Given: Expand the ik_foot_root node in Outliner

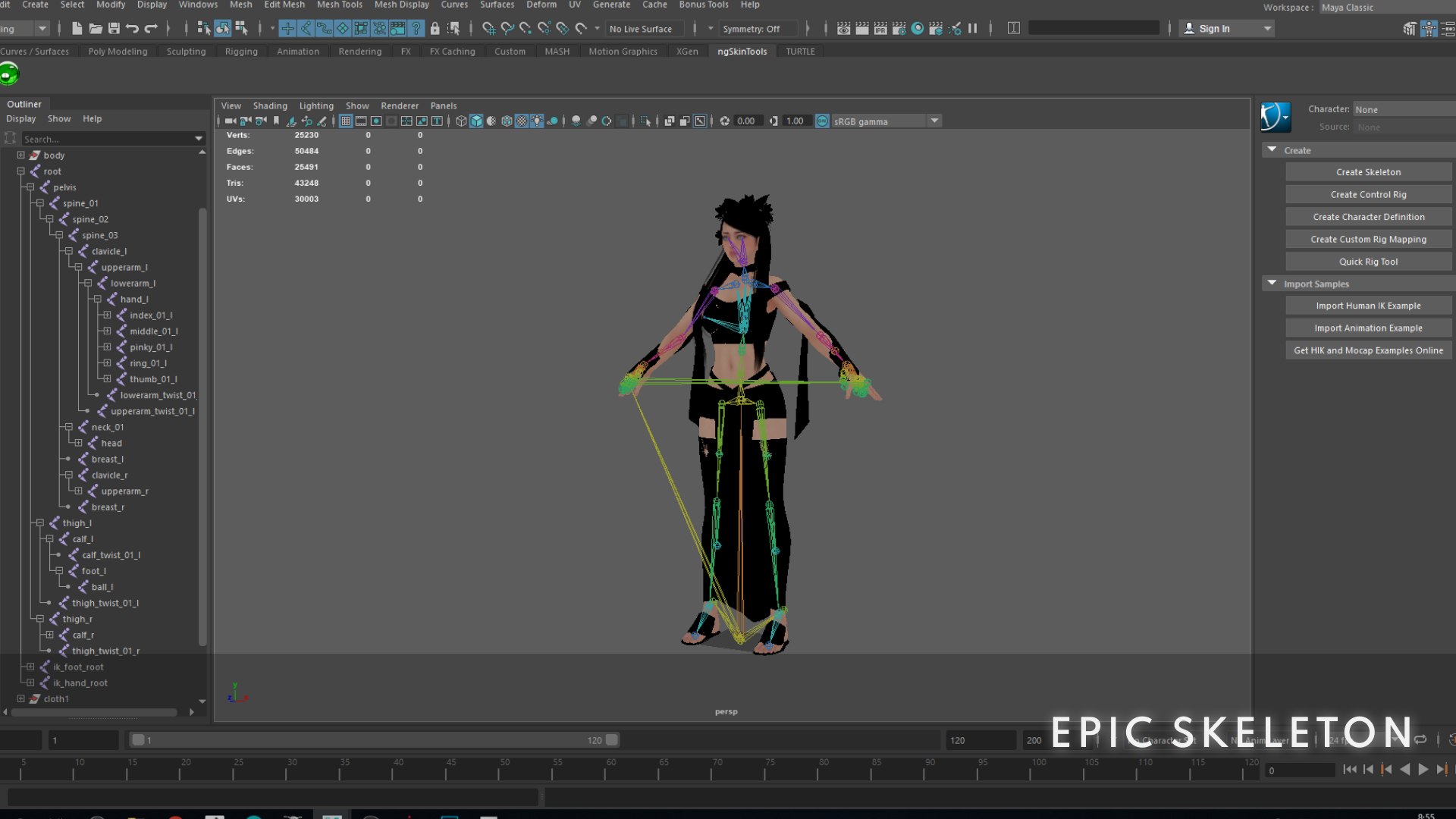Looking at the screenshot, I should pyautogui.click(x=30, y=667).
